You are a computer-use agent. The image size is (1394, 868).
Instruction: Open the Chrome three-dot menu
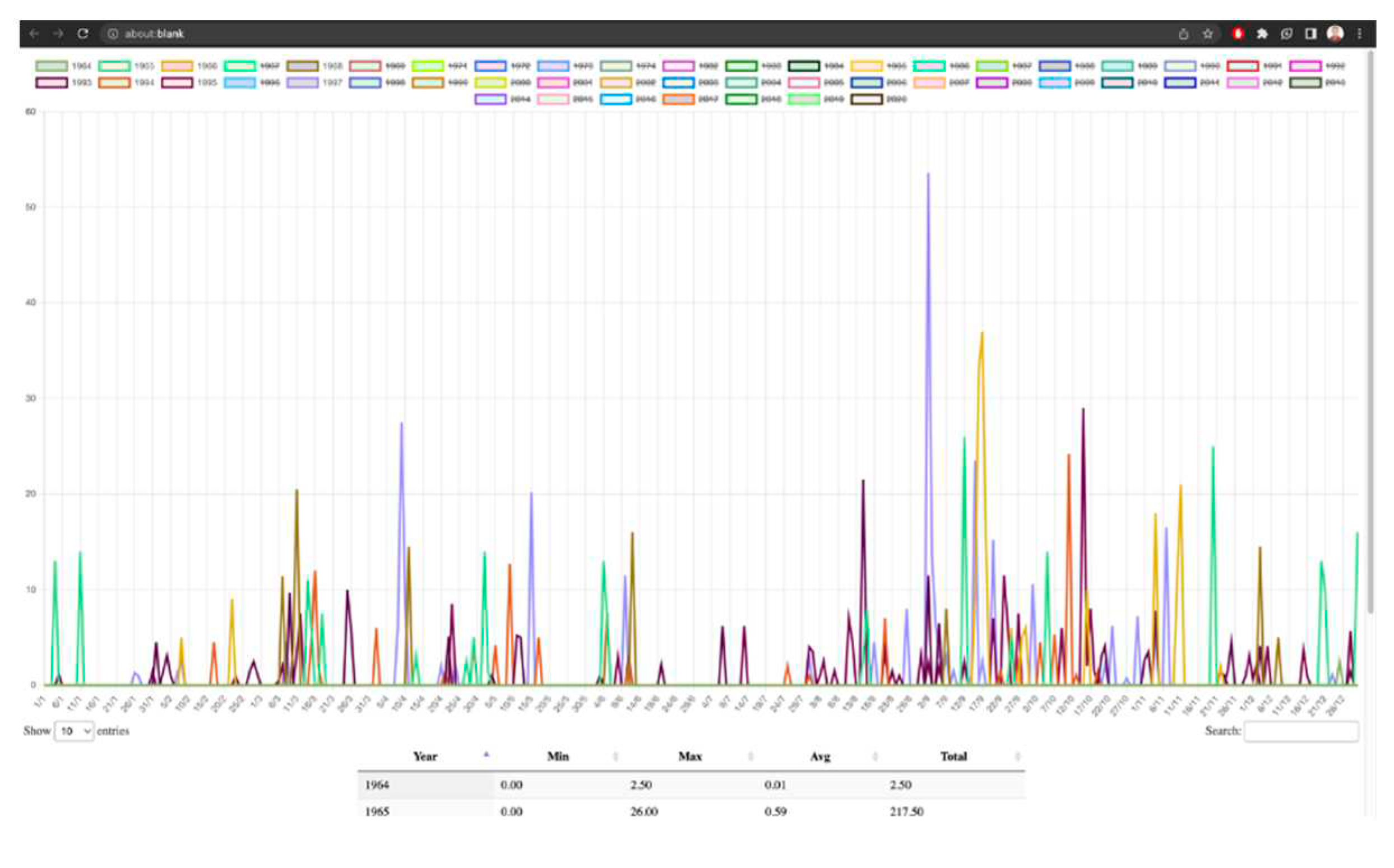click(x=1359, y=34)
